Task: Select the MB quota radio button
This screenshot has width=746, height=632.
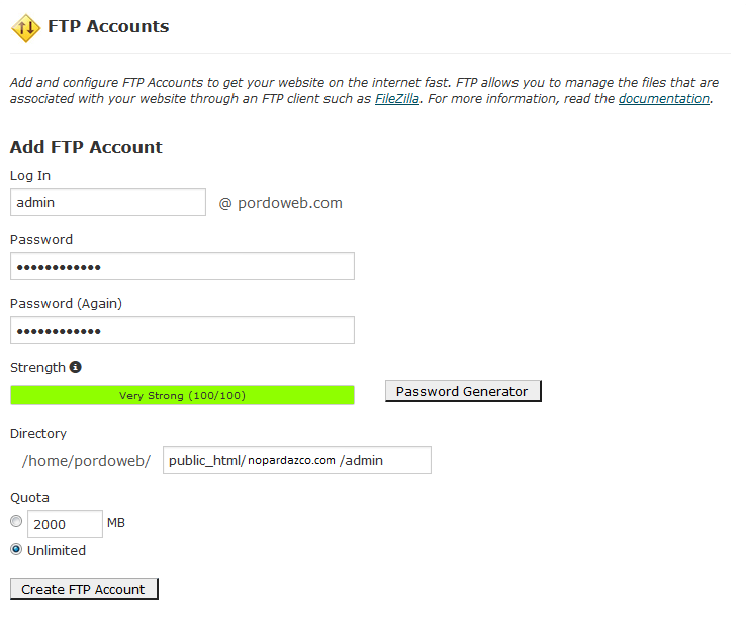Action: click(x=16, y=522)
